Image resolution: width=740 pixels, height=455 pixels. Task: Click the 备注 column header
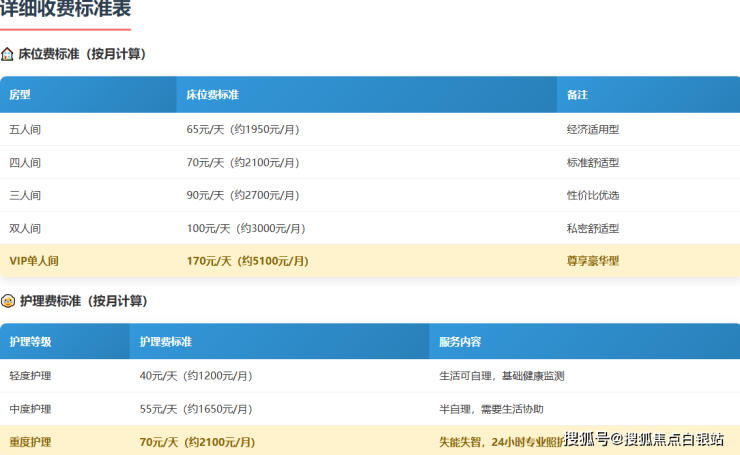pos(648,94)
